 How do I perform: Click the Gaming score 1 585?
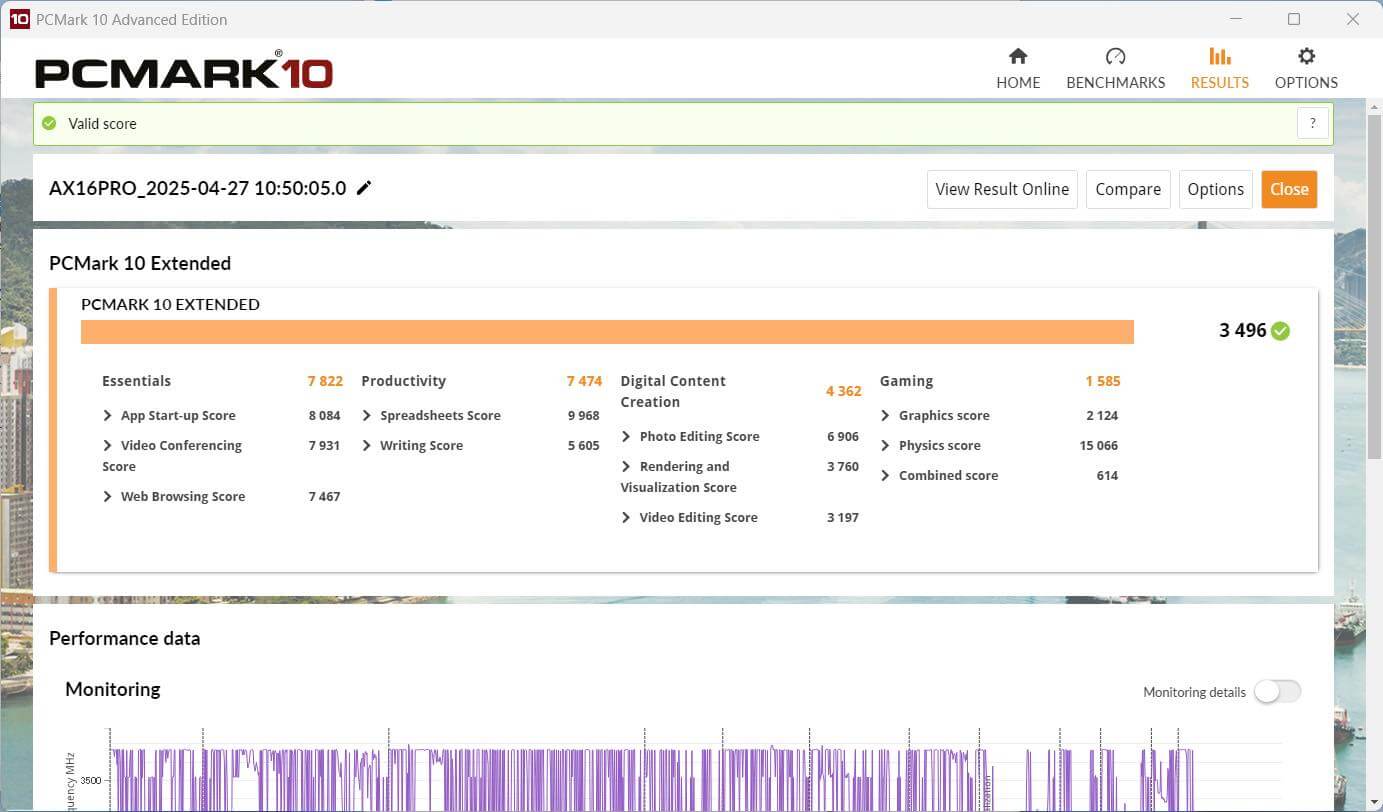(x=1102, y=381)
